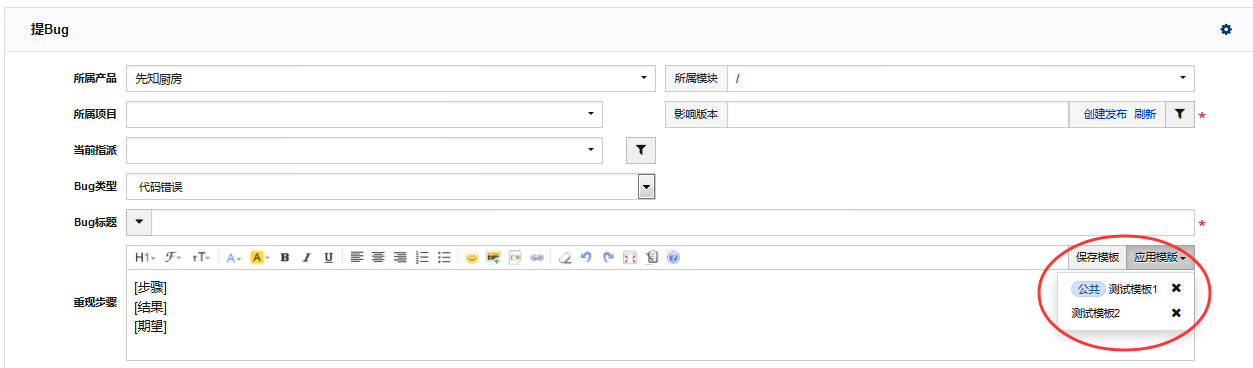Open the blue text color picker
The height and width of the screenshot is (368, 1253).
[x=234, y=257]
